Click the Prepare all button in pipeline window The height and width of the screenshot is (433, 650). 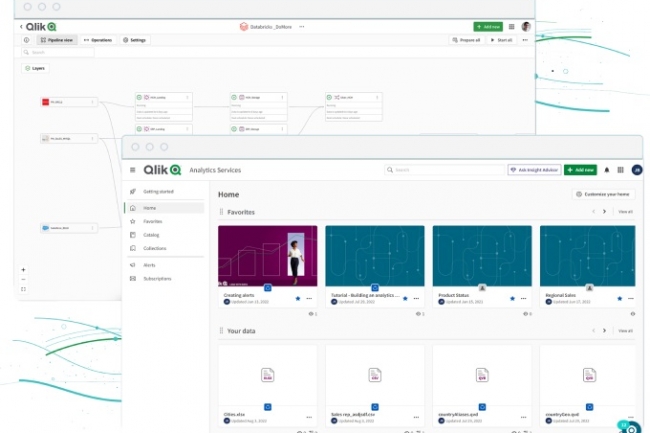466,40
